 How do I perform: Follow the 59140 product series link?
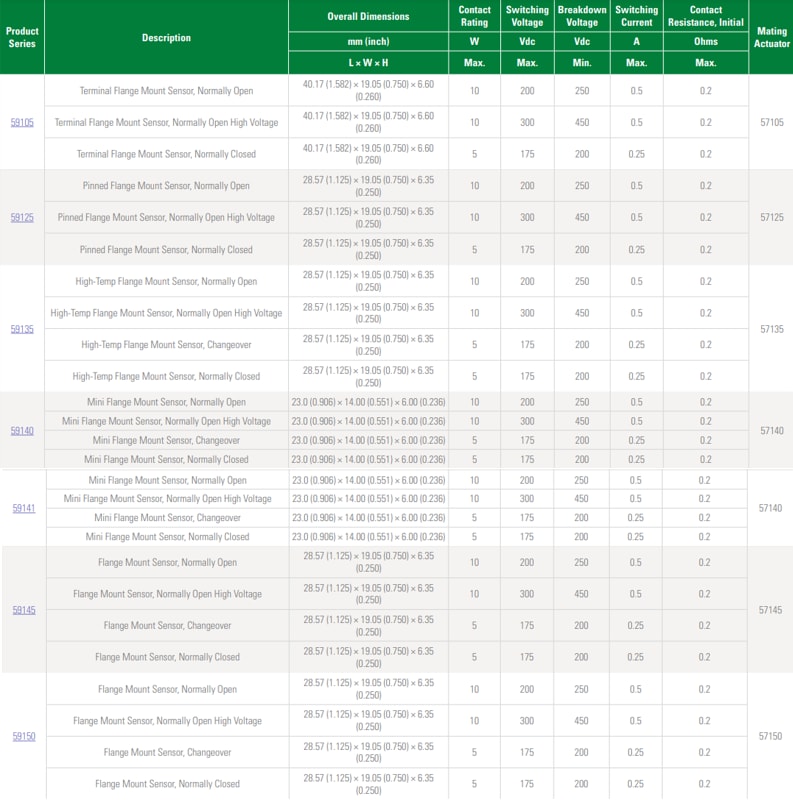tap(22, 431)
